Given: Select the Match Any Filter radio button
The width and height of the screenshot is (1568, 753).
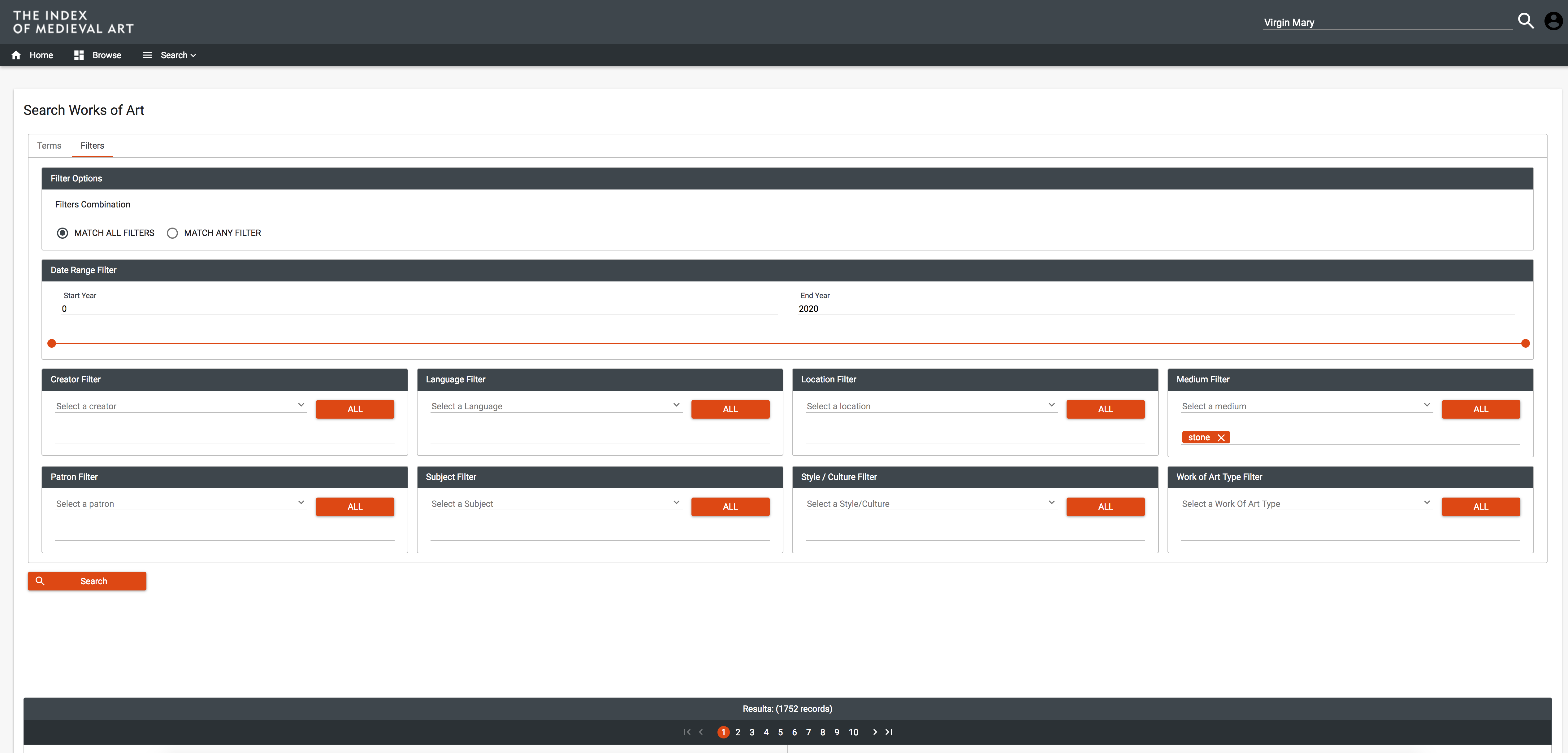Looking at the screenshot, I should [172, 233].
